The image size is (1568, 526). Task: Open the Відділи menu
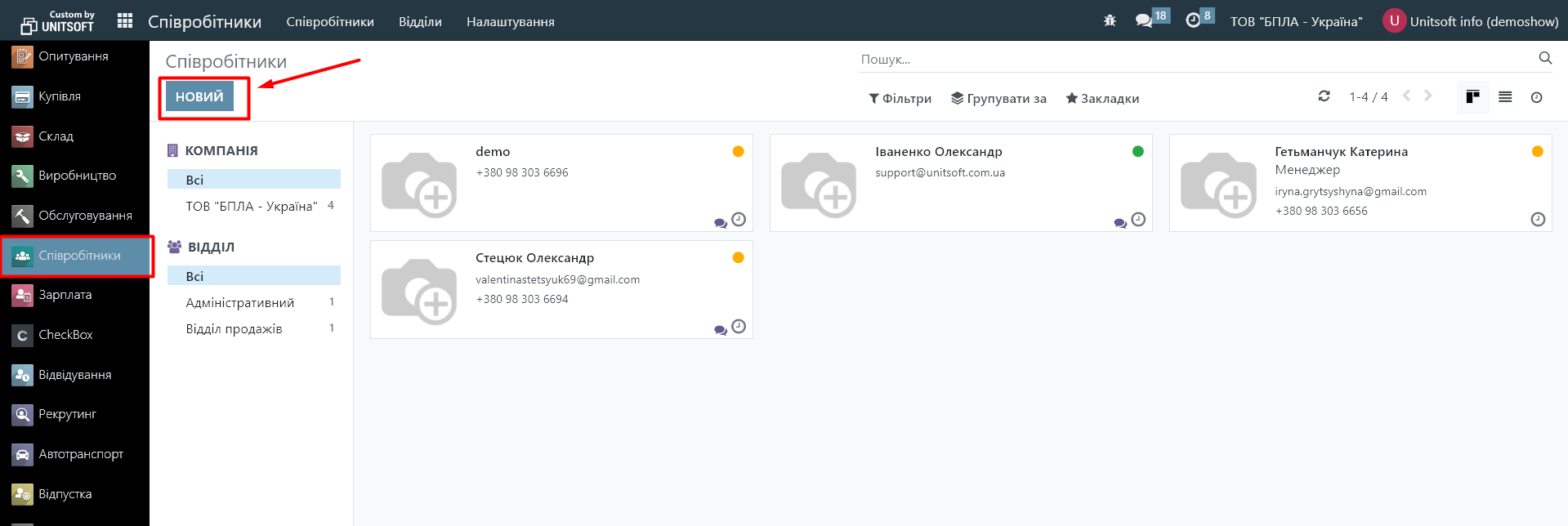click(x=420, y=22)
